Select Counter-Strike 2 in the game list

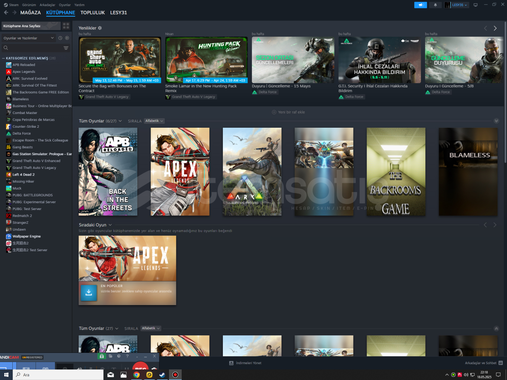click(26, 127)
